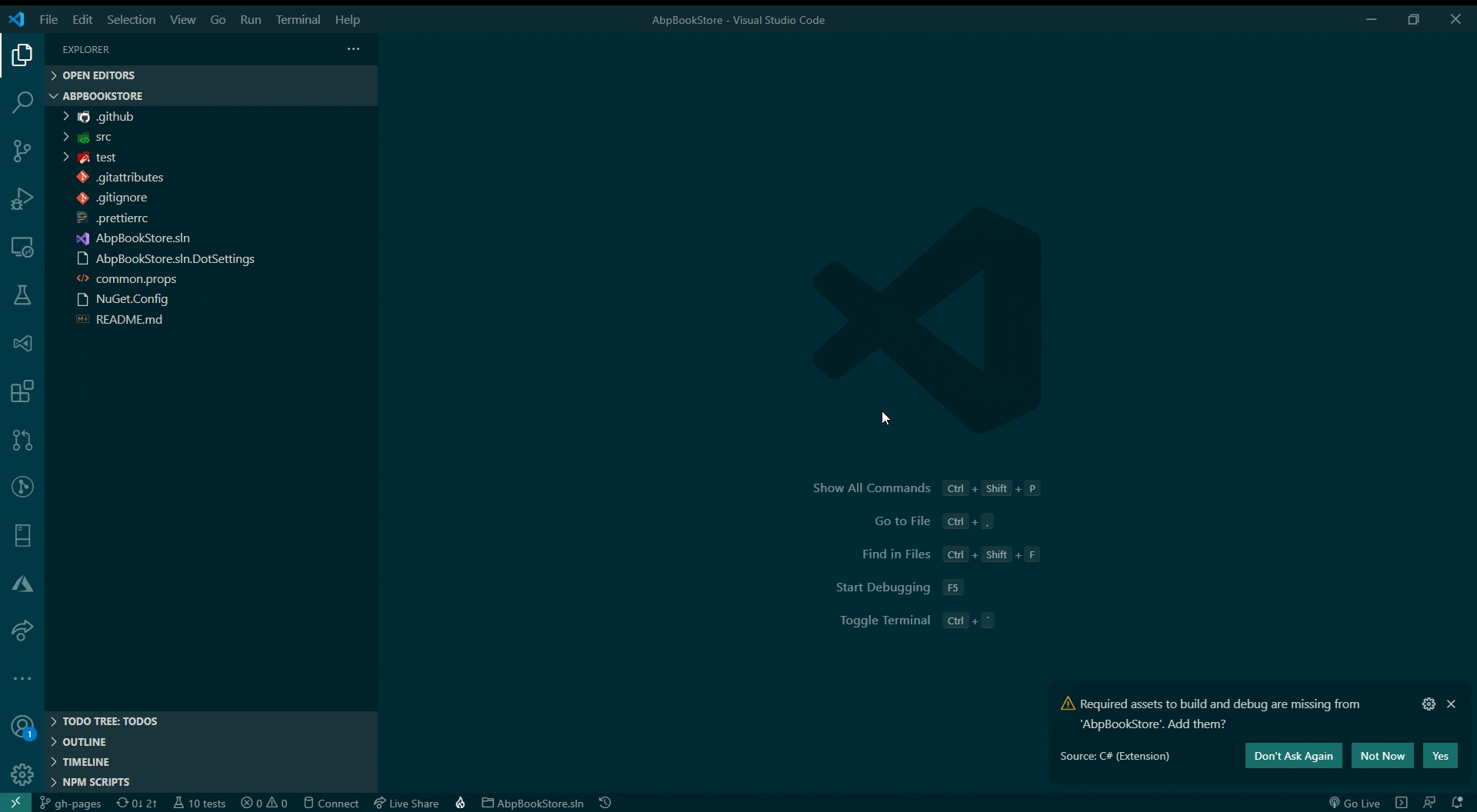
Task: Open the View menu
Action: (183, 20)
